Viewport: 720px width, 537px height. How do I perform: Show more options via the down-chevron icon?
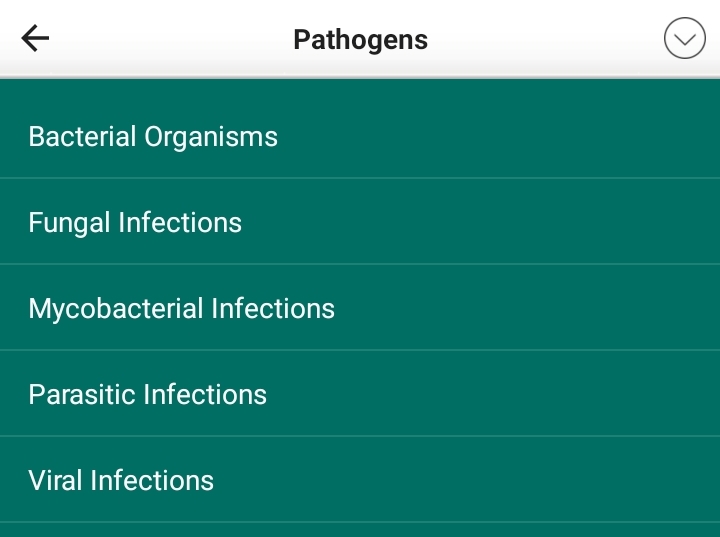pyautogui.click(x=685, y=39)
